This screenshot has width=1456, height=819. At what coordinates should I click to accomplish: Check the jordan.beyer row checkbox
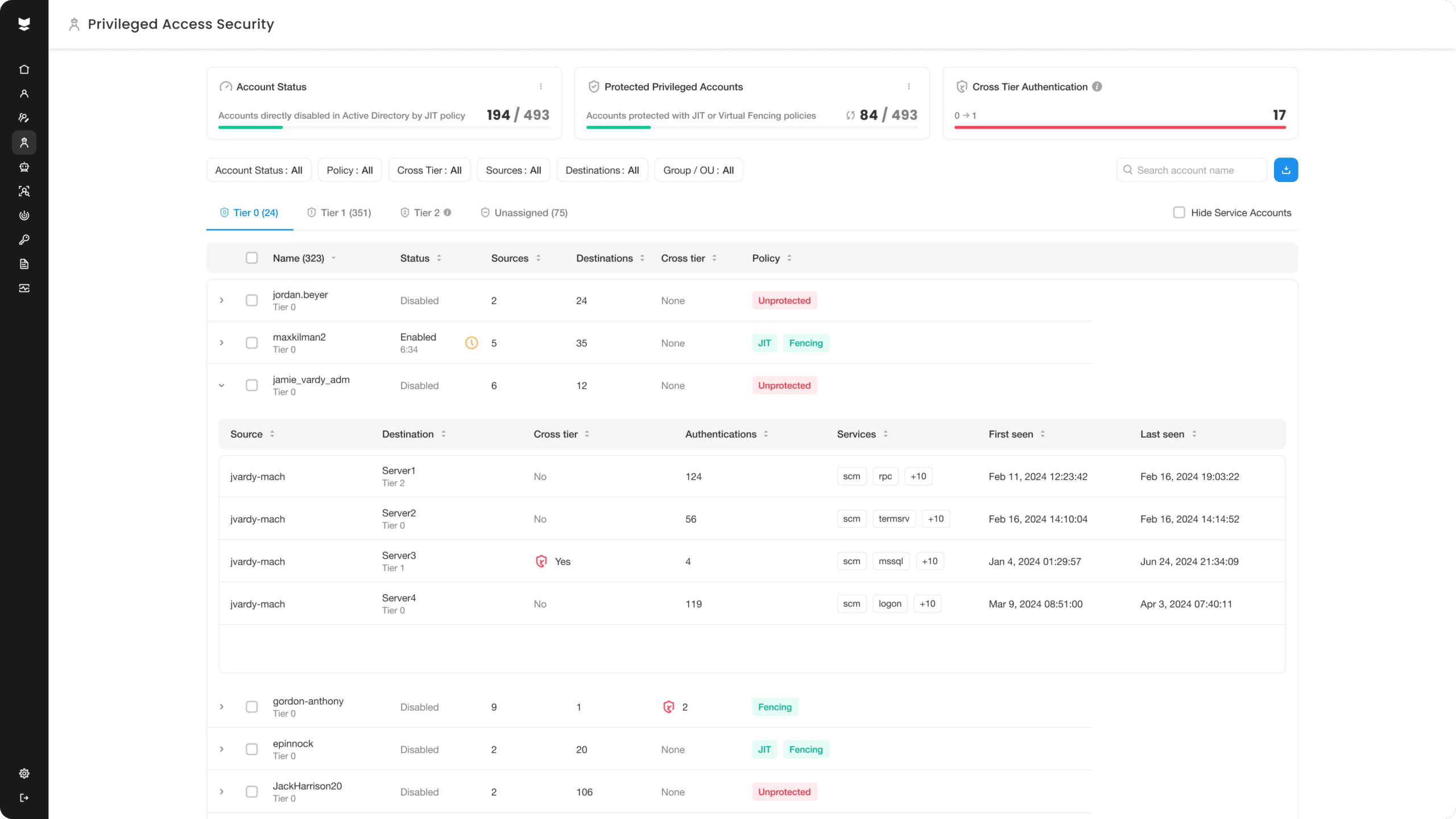[x=251, y=300]
